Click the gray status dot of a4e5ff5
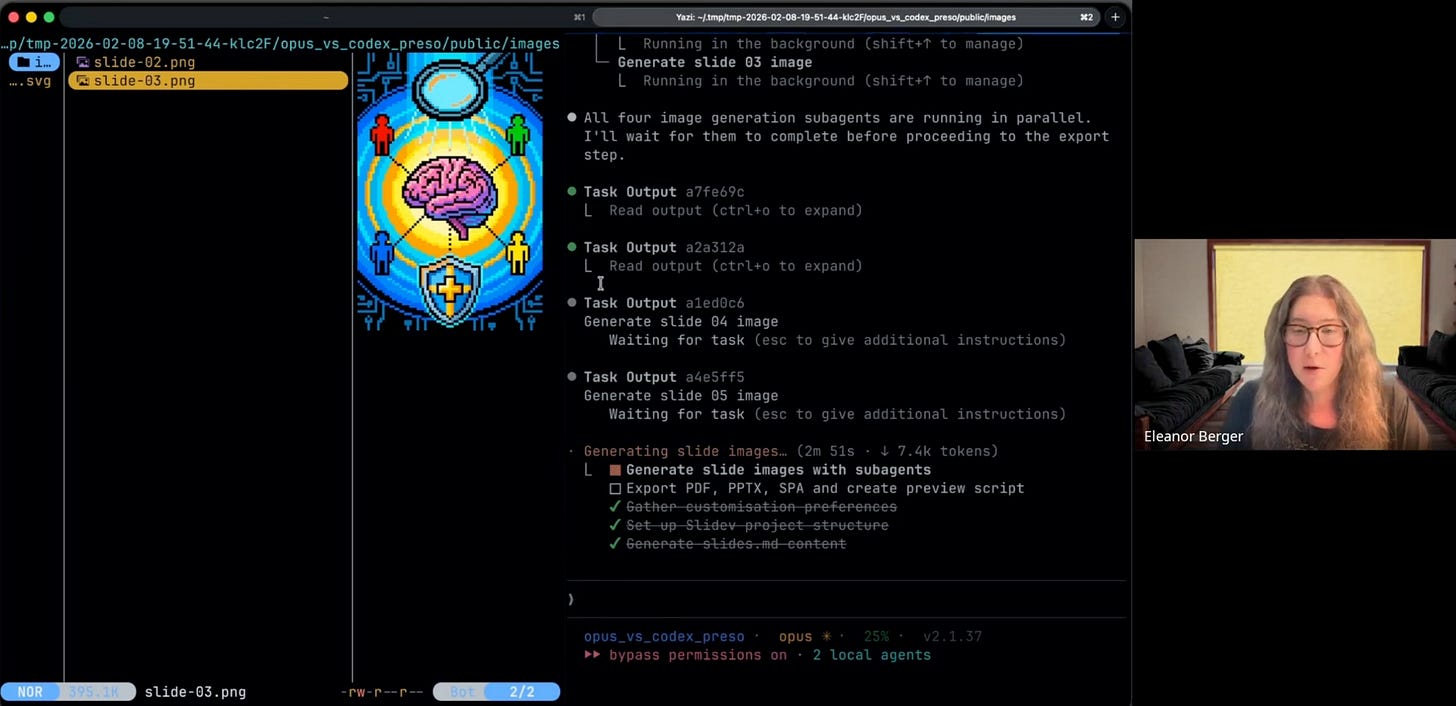The image size is (1456, 706). click(x=572, y=377)
